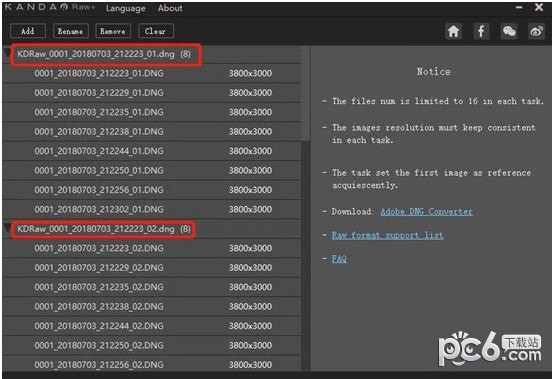Select file 0001_20180703_212223_02.DNG
553x379 pixels.
click(x=152, y=248)
